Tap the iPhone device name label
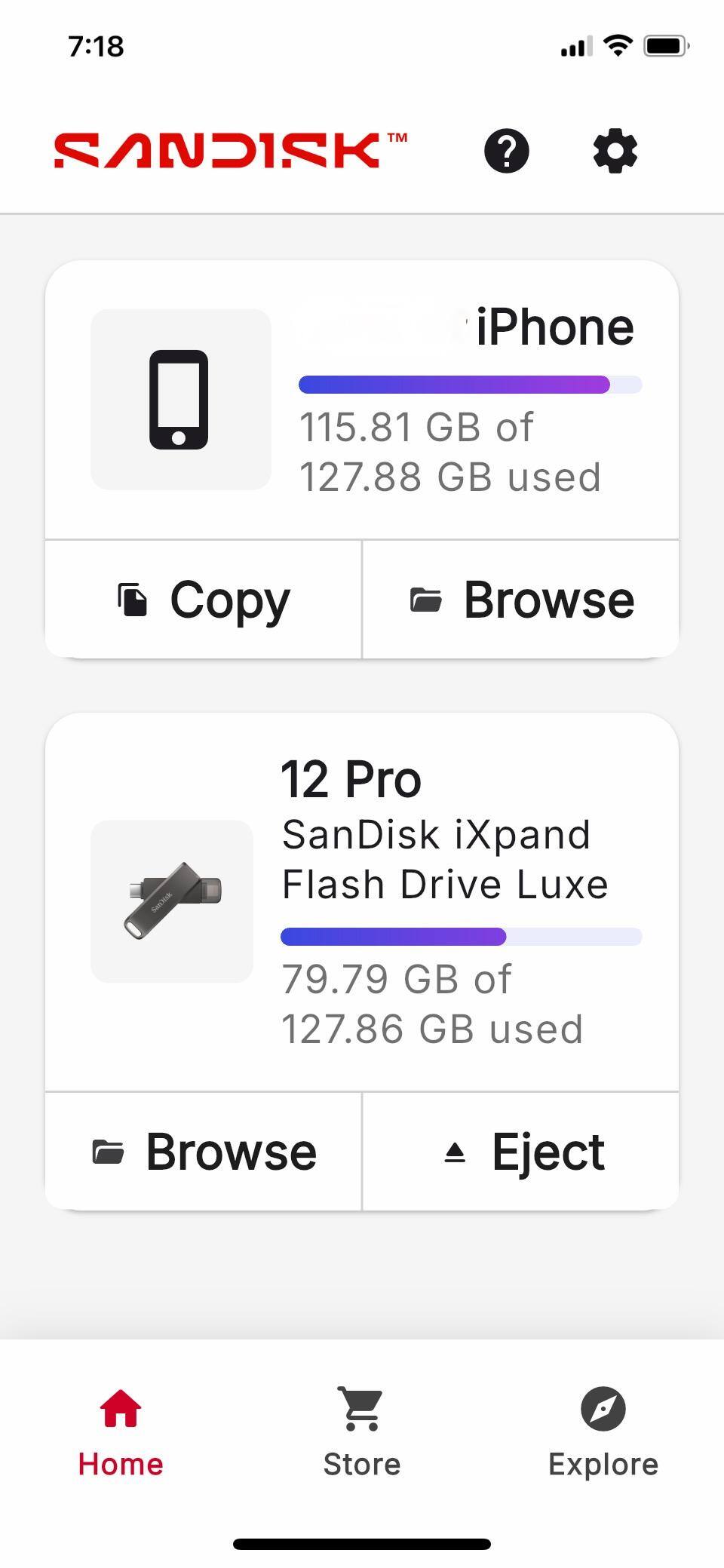The image size is (724, 1568). click(x=554, y=327)
